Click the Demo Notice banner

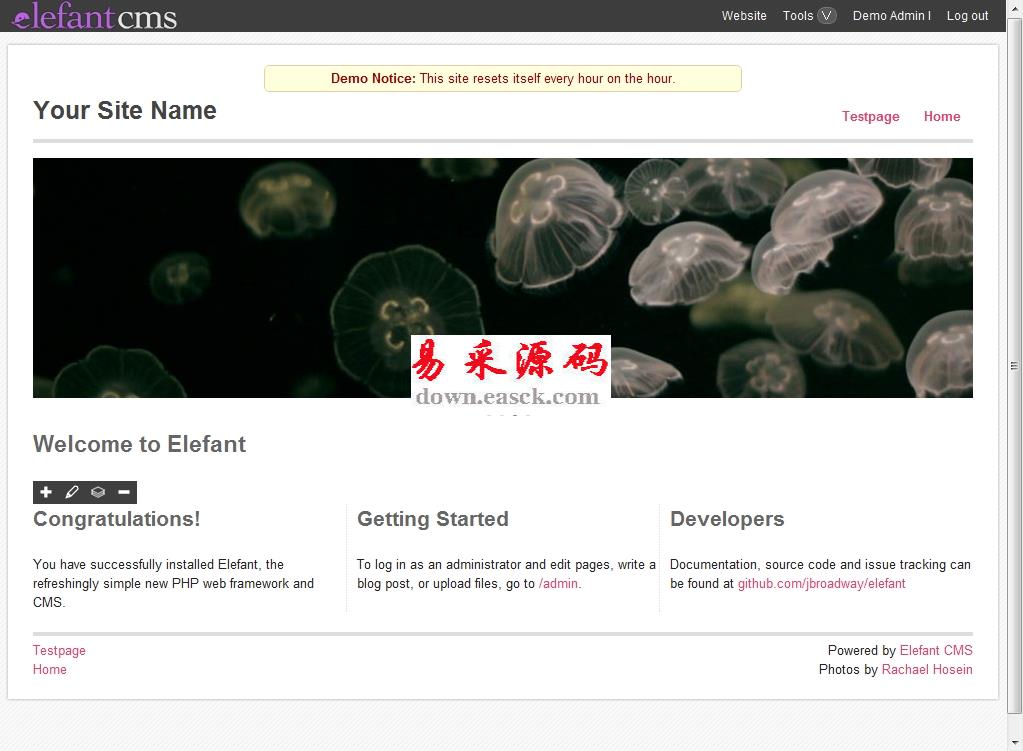pyautogui.click(x=502, y=78)
